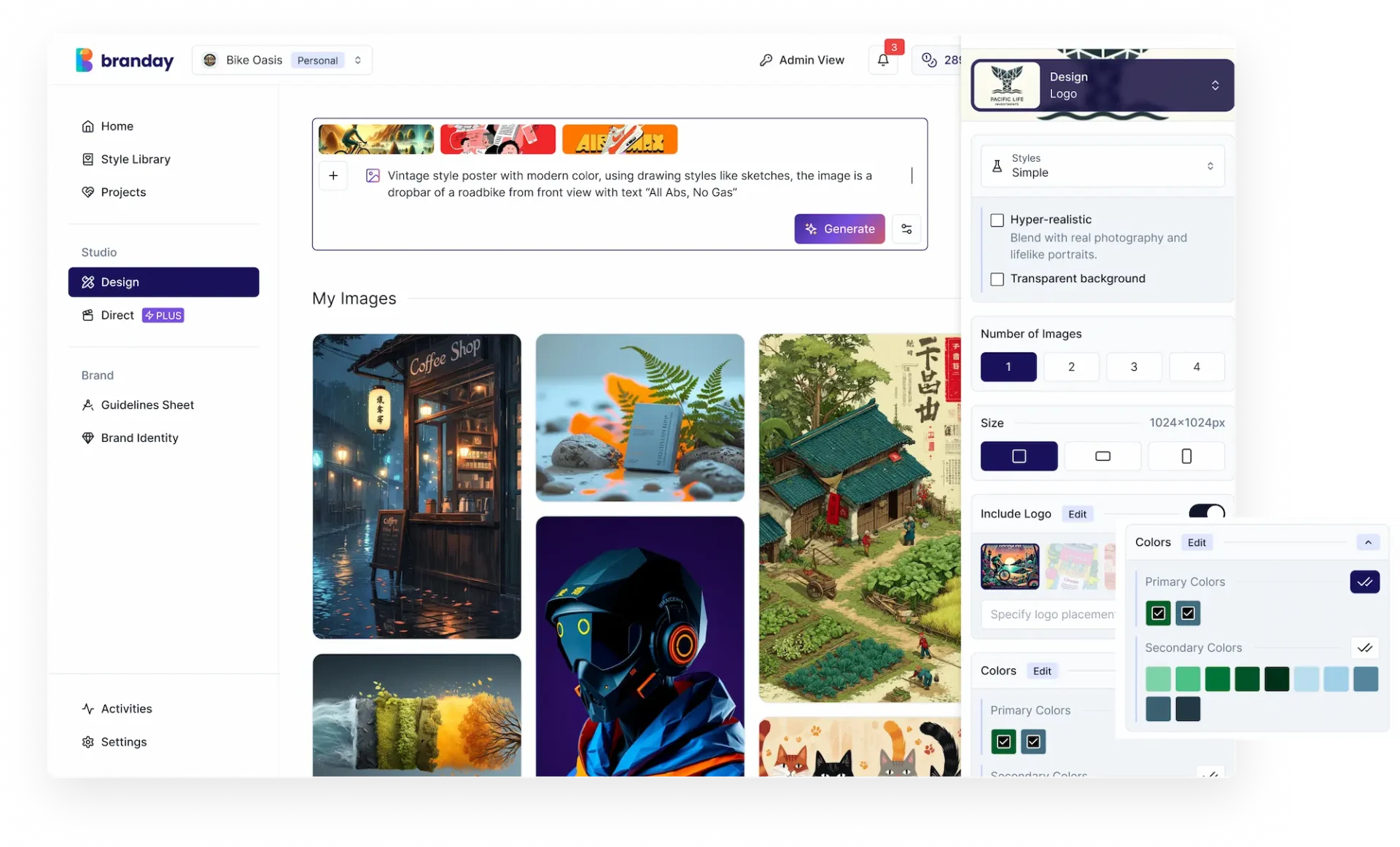
Task: Click the prompt text input area
Action: 631,184
